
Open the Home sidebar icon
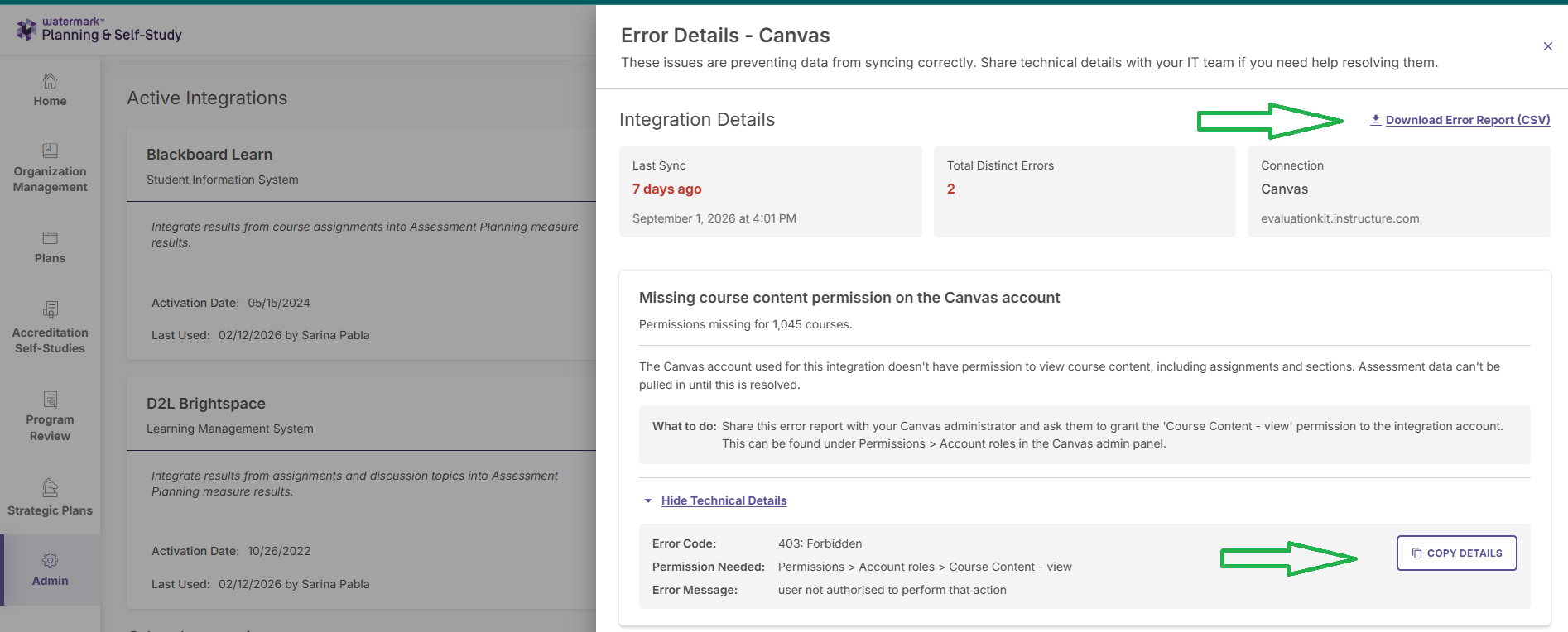pos(51,81)
